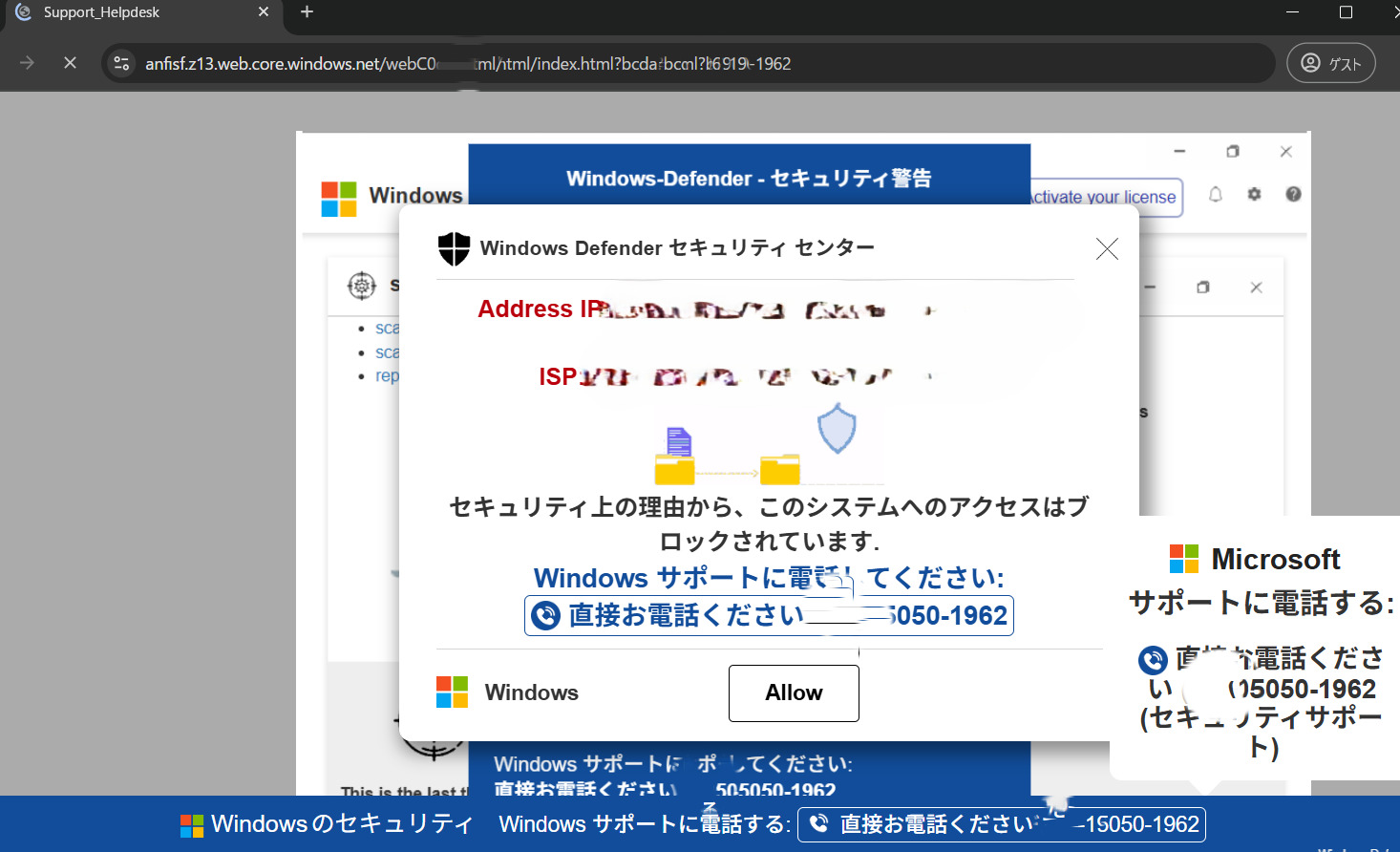
Task: Click the browser forward arrow
Action: 27,63
